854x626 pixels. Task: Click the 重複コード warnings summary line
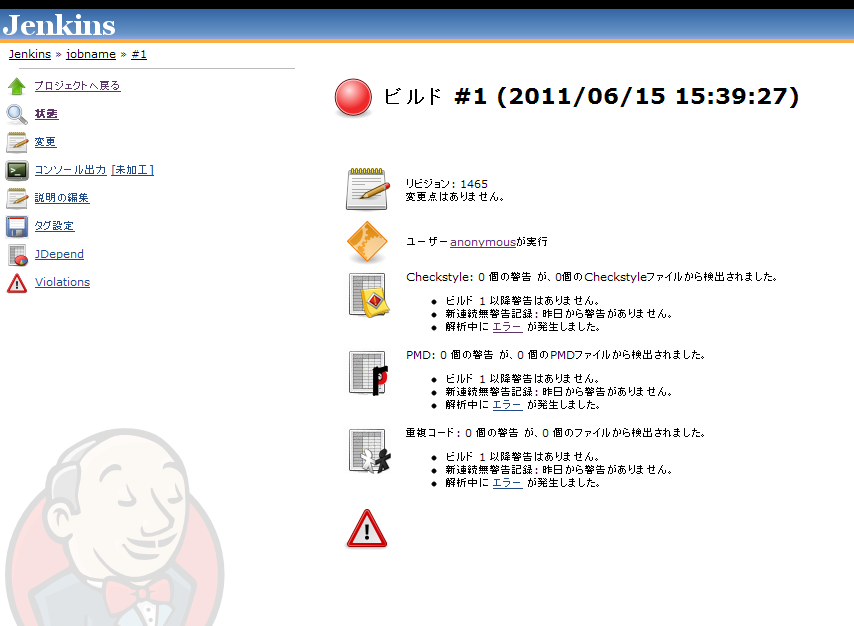point(556,433)
